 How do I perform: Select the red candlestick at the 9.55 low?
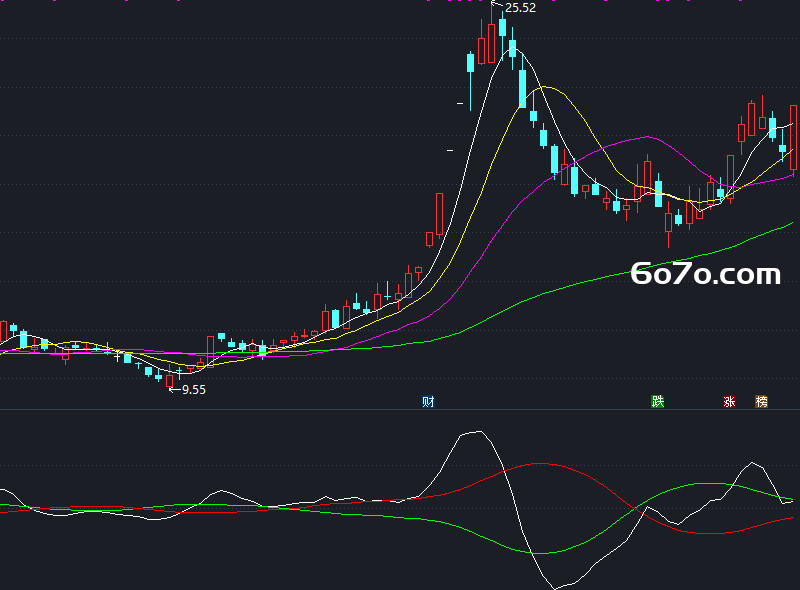tap(169, 380)
